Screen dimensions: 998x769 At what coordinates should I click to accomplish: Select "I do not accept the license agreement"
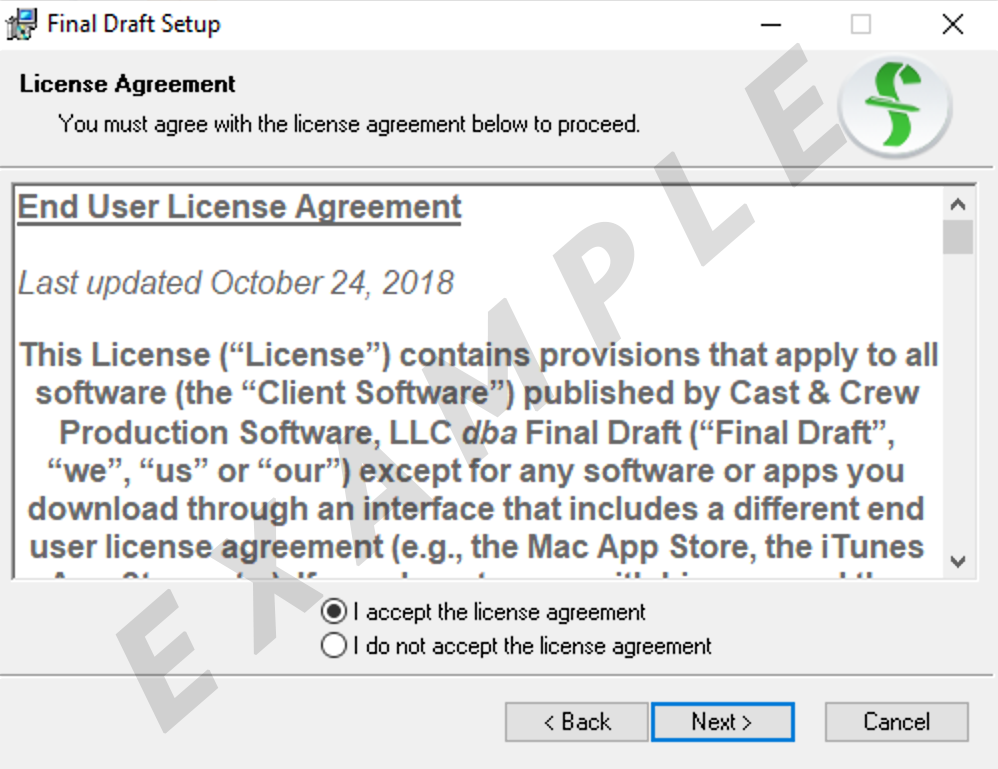334,646
